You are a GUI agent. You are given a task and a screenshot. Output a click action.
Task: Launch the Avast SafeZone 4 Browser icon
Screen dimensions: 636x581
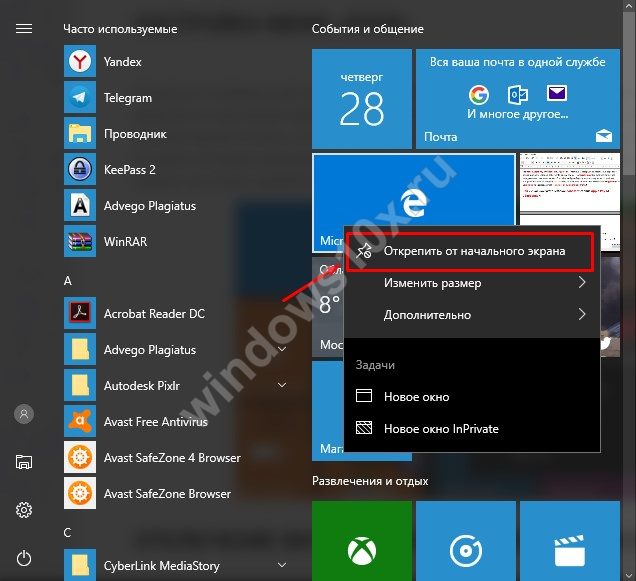point(80,457)
